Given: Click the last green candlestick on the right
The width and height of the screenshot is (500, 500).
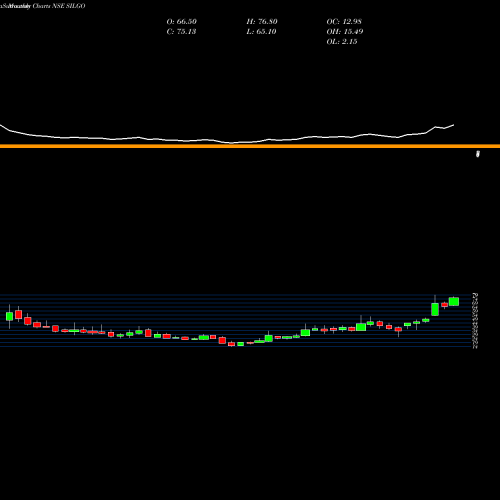Looking at the screenshot, I should pyautogui.click(x=454, y=301).
